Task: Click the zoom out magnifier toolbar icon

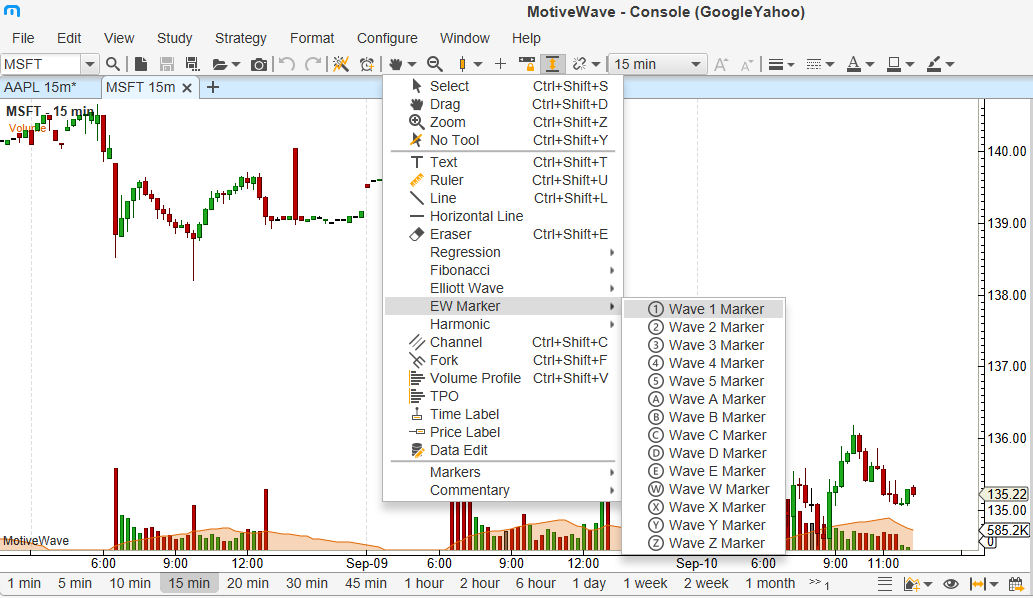Action: click(434, 64)
